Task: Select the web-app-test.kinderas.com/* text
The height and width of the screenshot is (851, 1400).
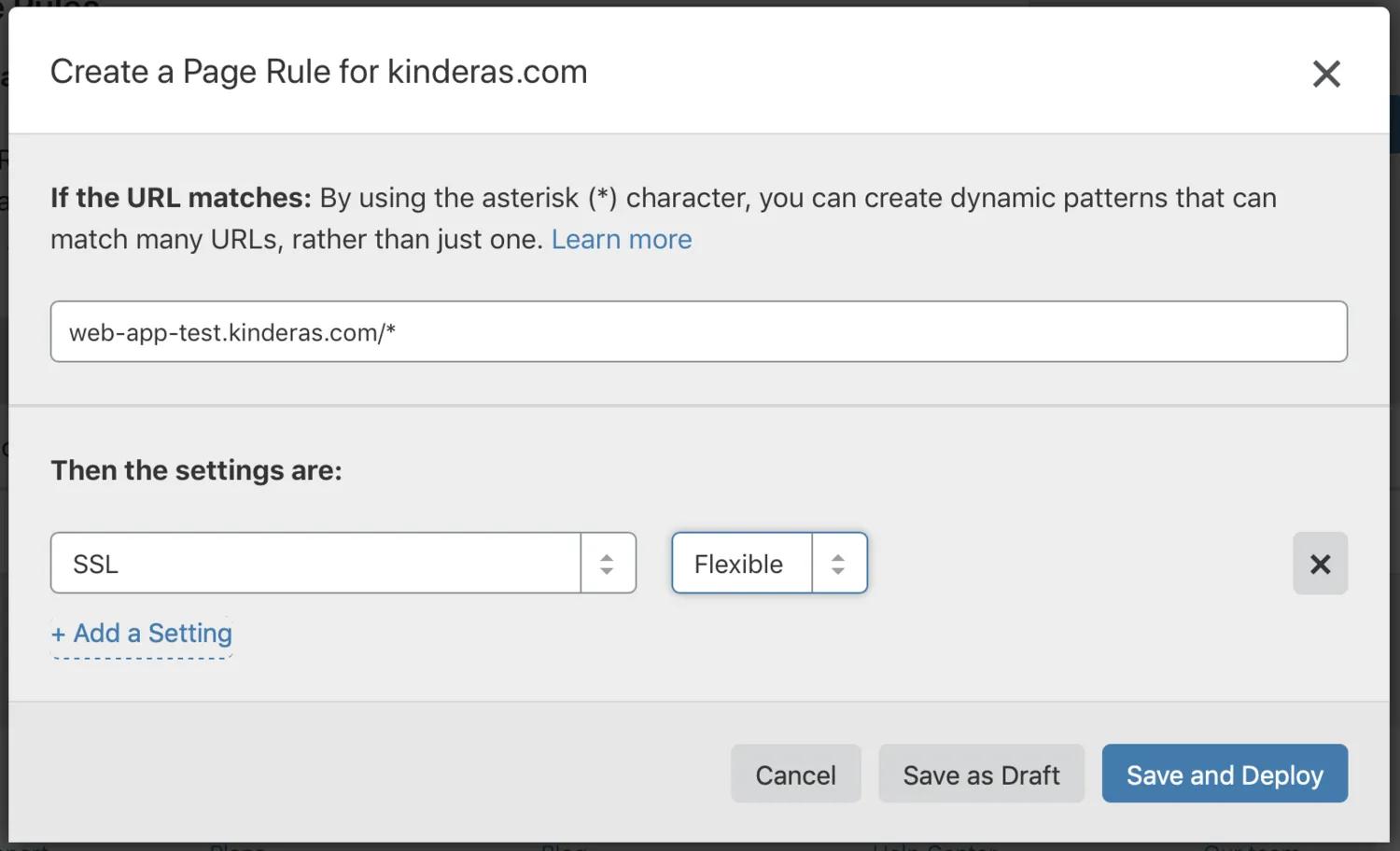Action: click(x=231, y=332)
